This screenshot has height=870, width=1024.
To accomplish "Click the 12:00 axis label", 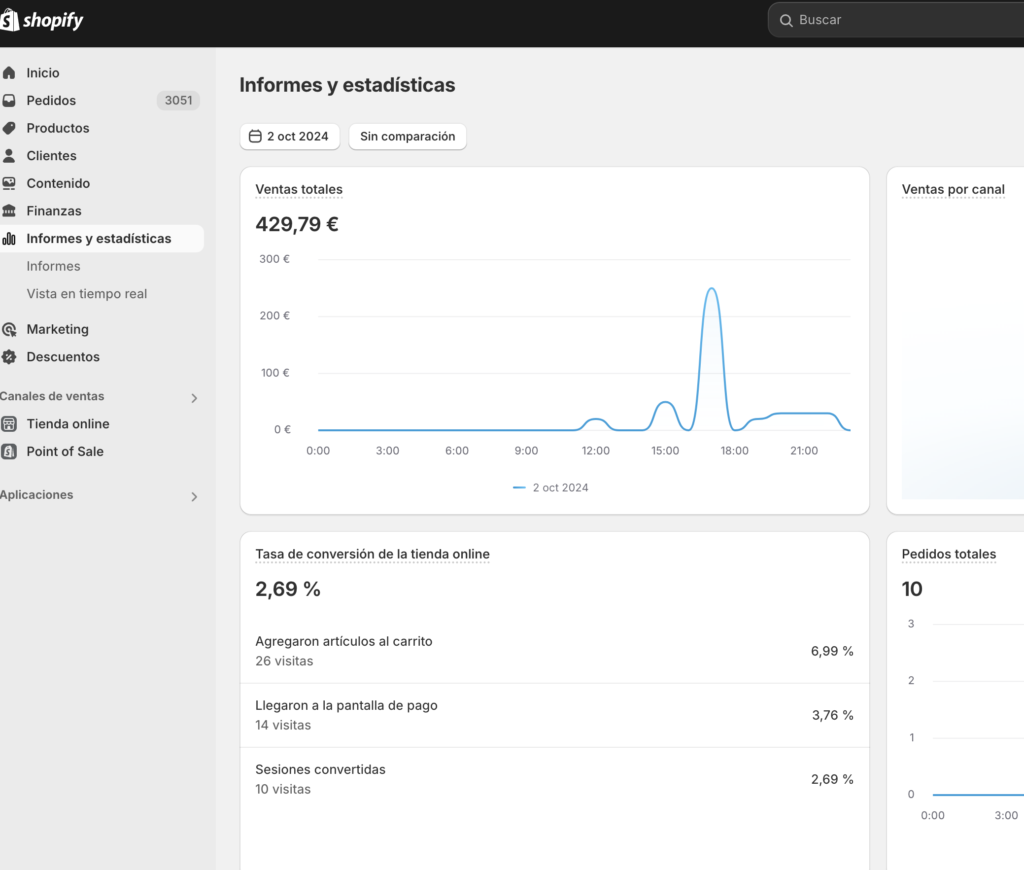I will click(596, 451).
